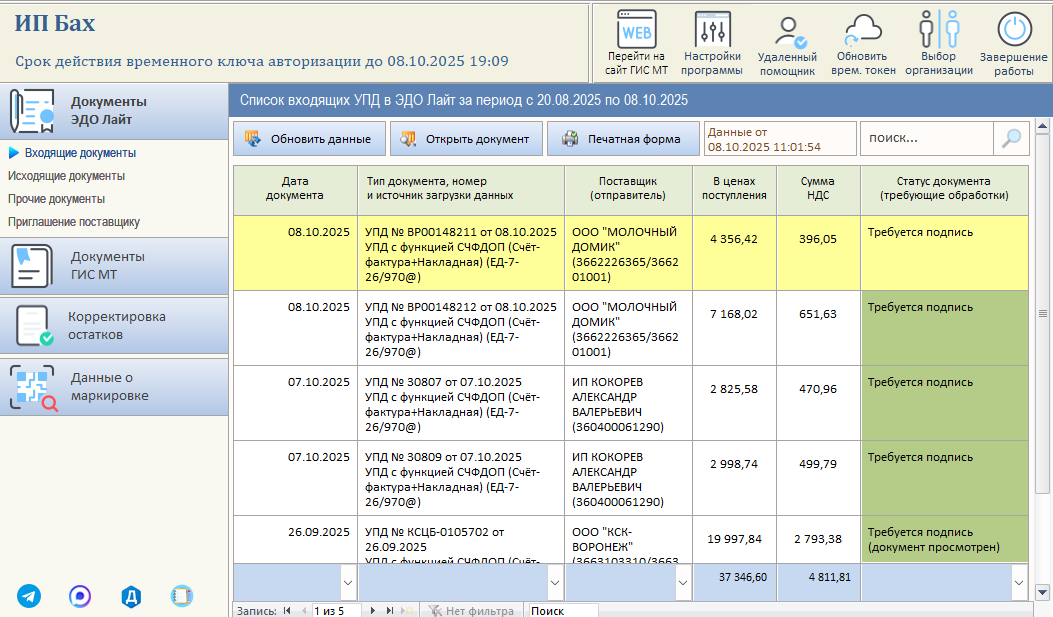This screenshot has width=1053, height=617.
Task: Click Обновить данные button
Action: click(x=309, y=139)
